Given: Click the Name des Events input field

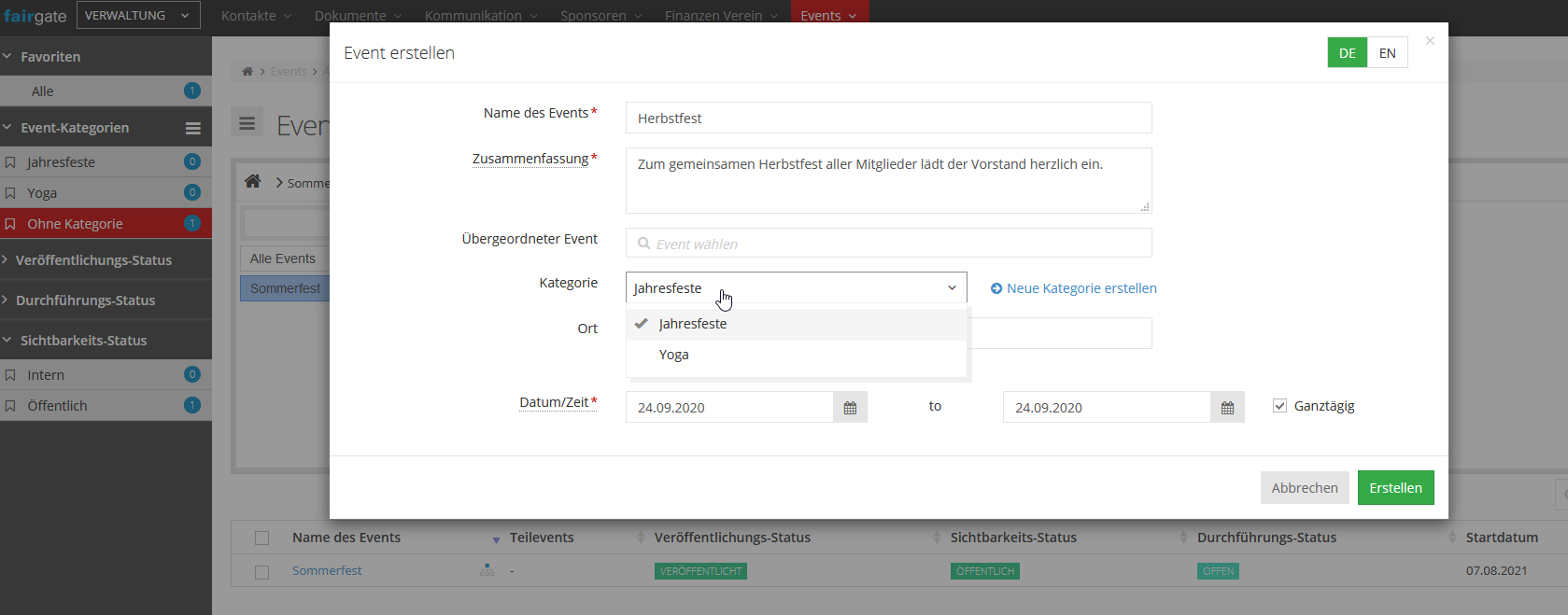Looking at the screenshot, I should [x=888, y=119].
